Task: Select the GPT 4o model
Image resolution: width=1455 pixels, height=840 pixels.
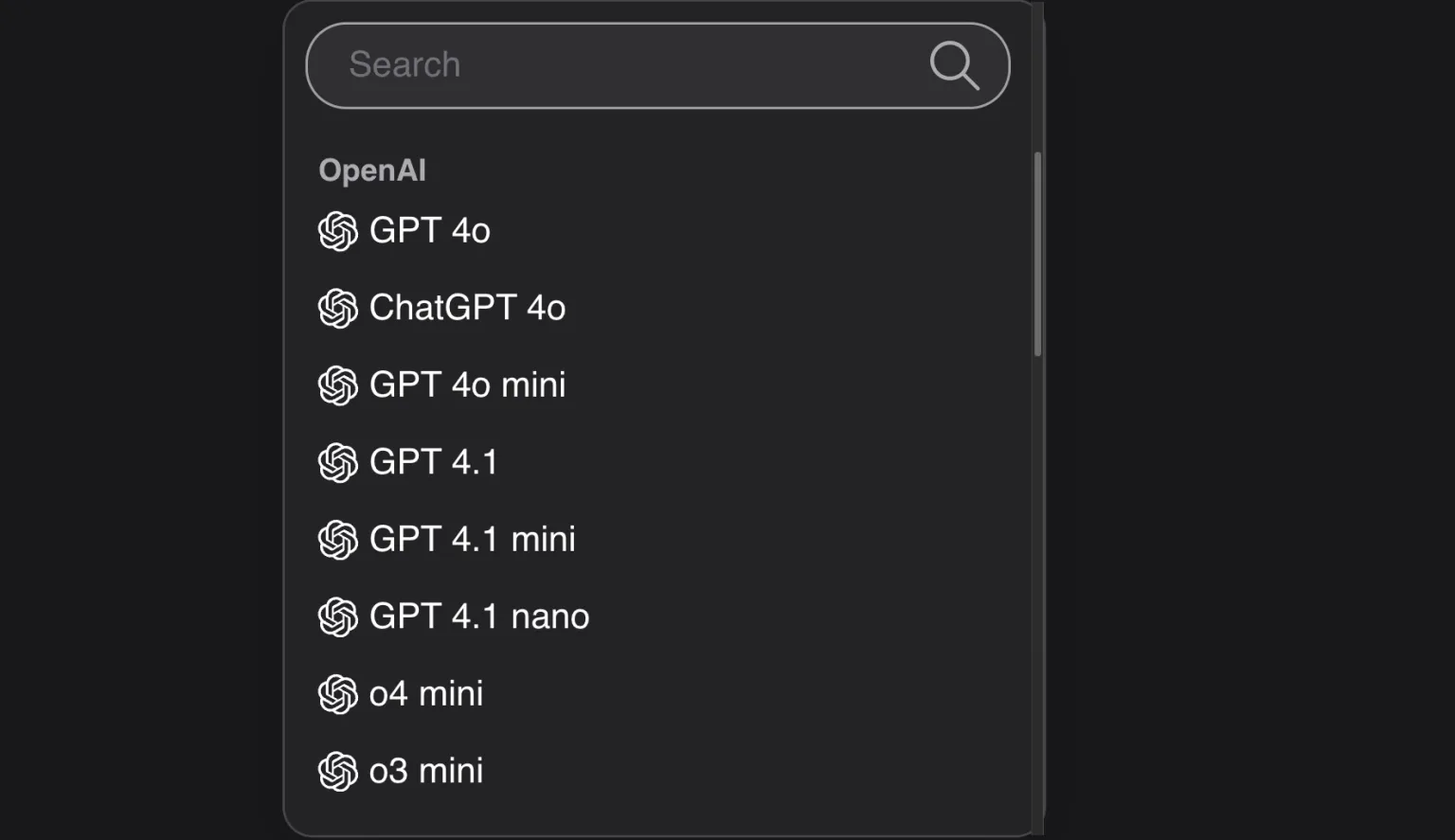Action: [429, 231]
